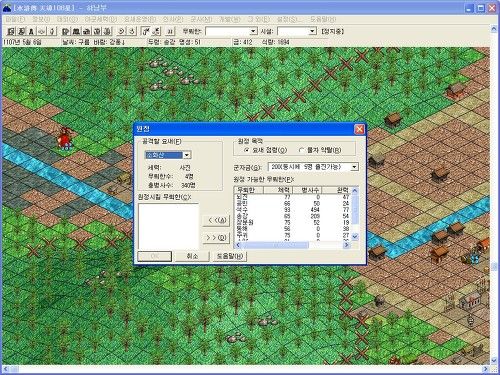Click the first icon in the main toolbar
This screenshot has width=500, height=375.
(11, 31)
